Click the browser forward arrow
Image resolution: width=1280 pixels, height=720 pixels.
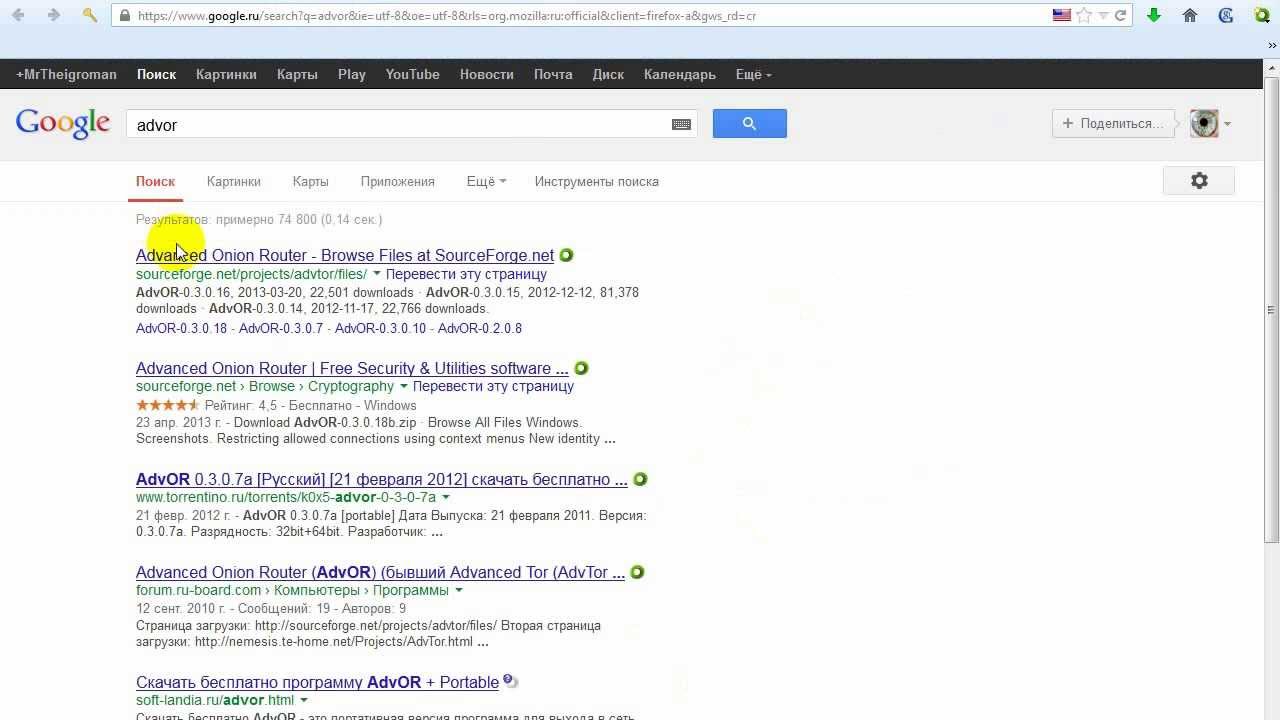53,15
